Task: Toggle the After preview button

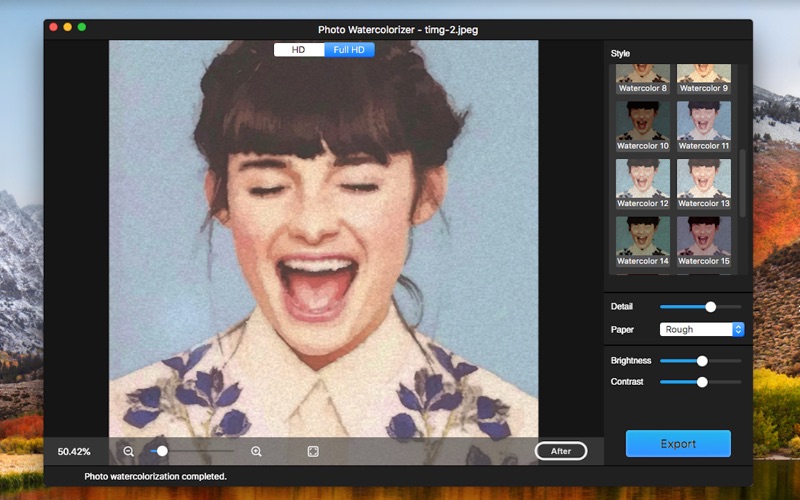Action: (x=560, y=451)
